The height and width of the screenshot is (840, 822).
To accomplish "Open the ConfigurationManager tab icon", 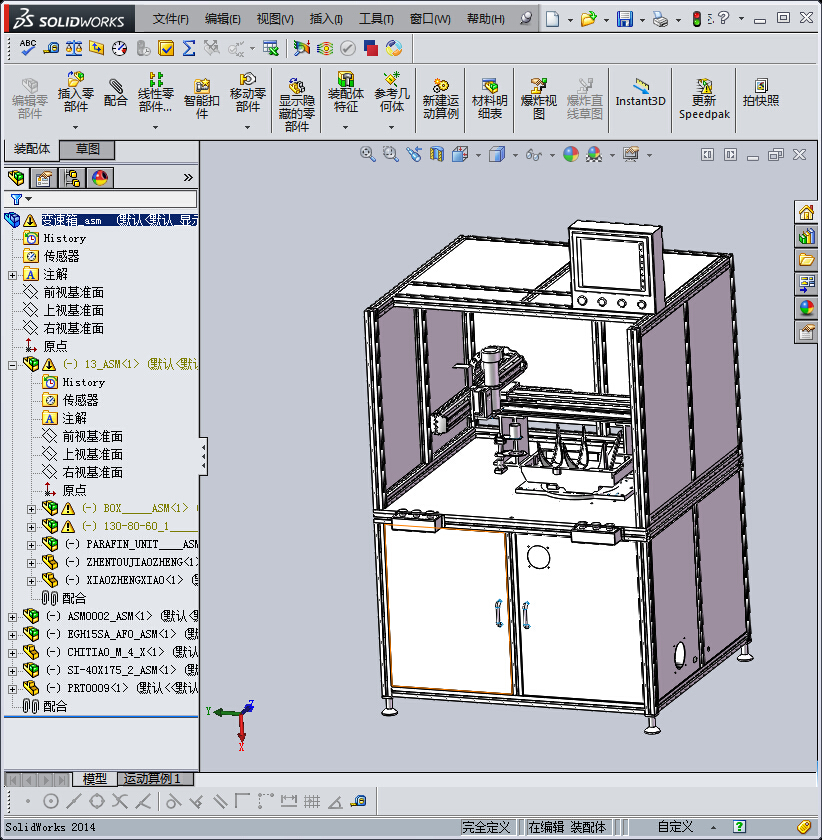I will coord(72,179).
